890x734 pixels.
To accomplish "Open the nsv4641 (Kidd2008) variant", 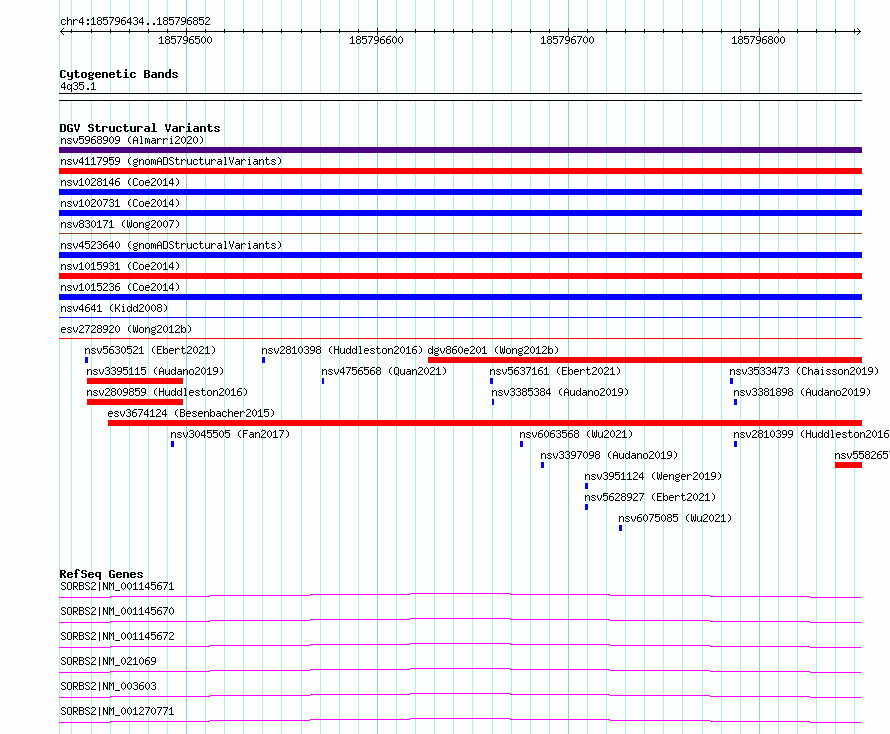I will (114, 308).
